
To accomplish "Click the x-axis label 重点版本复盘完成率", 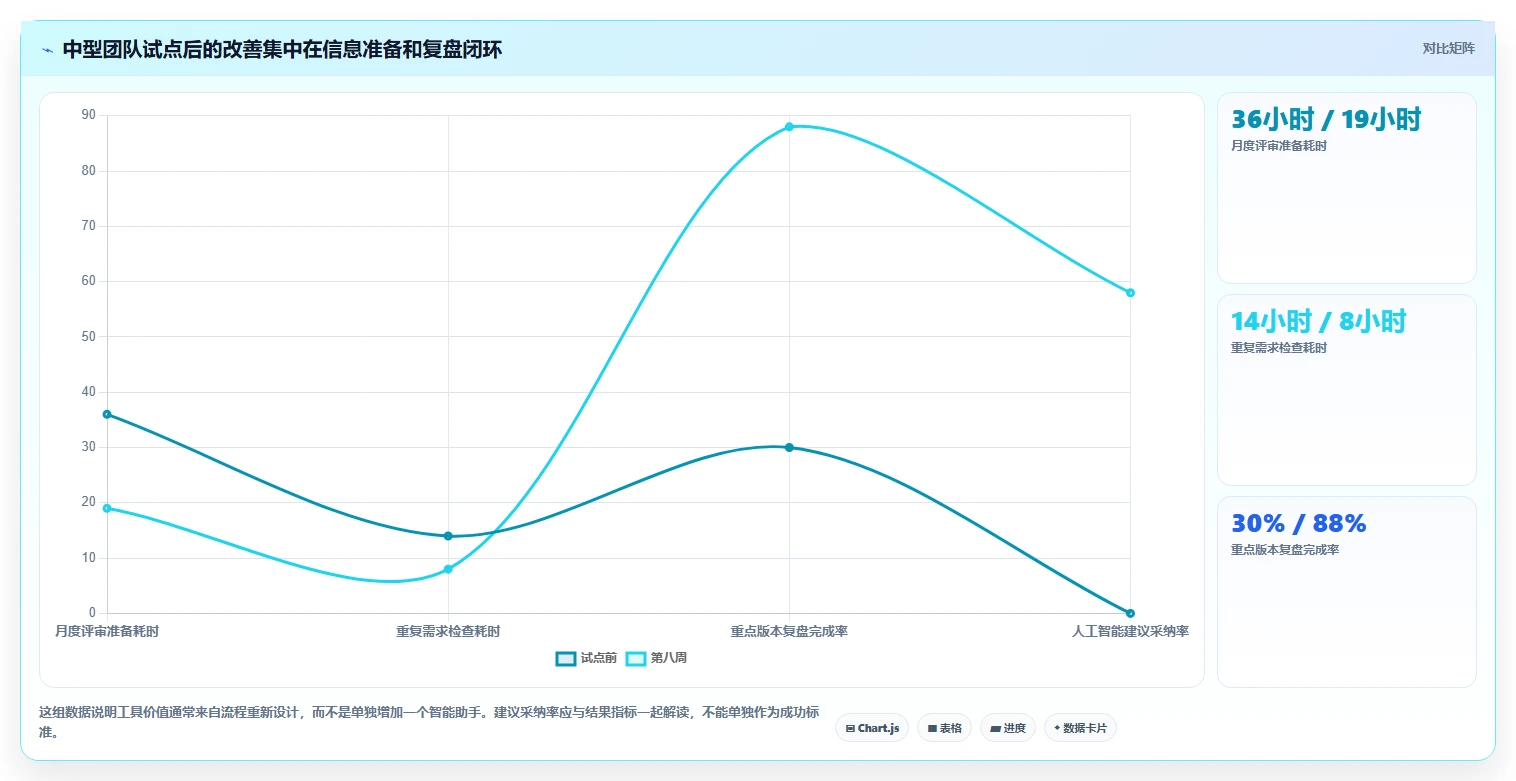I will 789,631.
